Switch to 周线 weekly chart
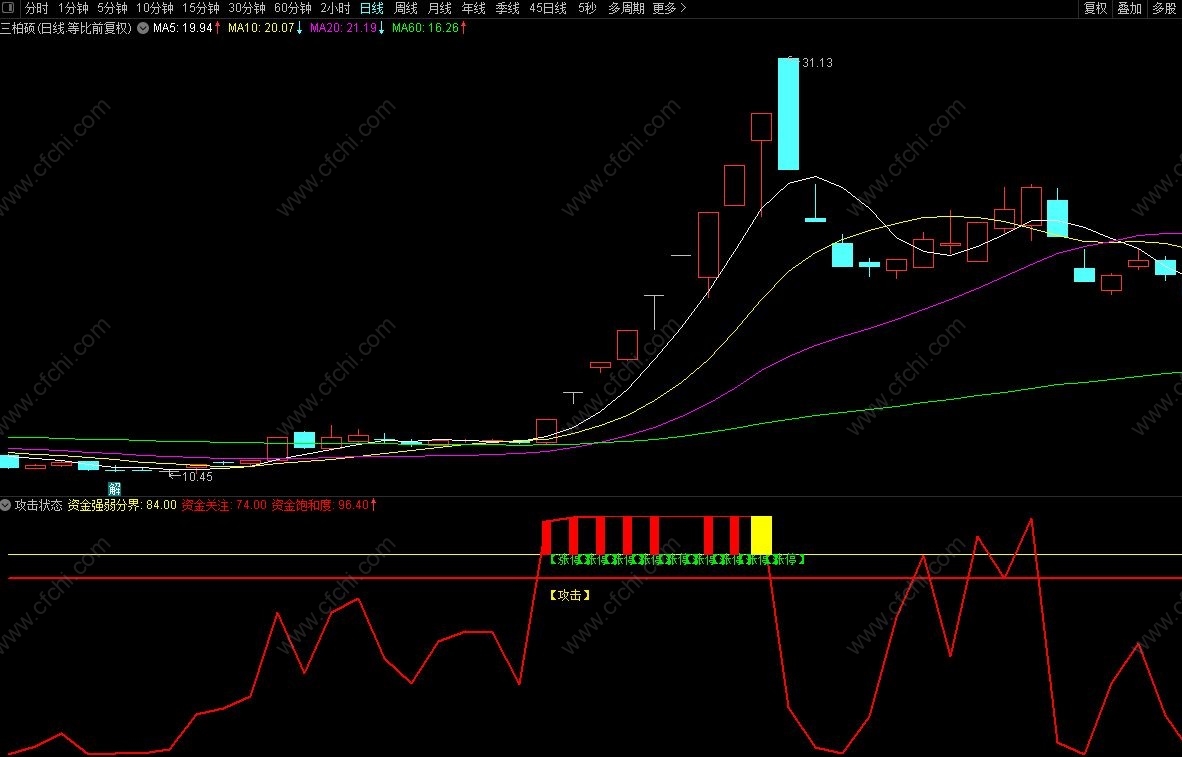The image size is (1182, 757). (406, 8)
